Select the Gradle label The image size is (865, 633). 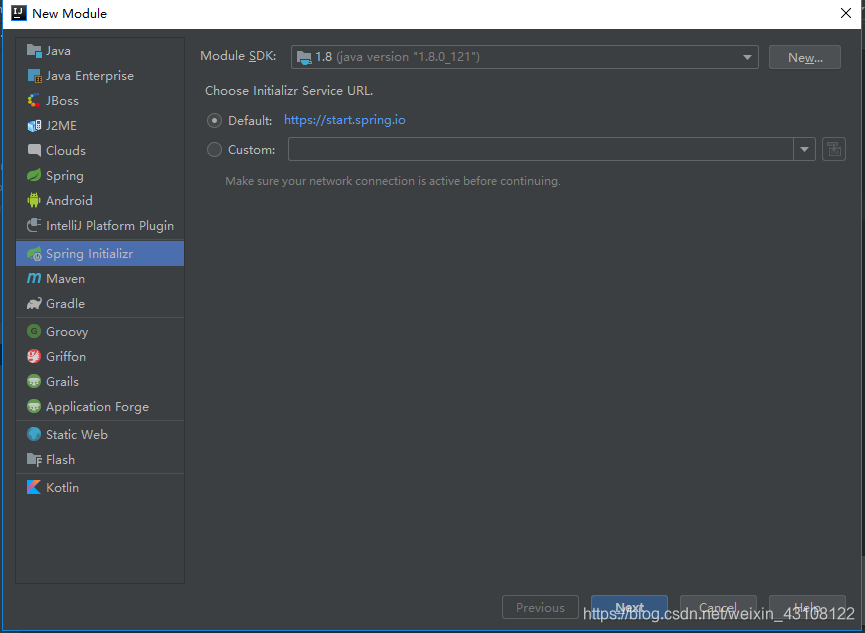click(66, 304)
